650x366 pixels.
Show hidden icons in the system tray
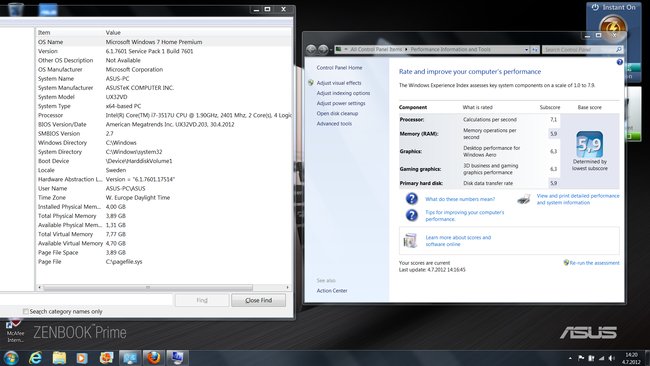(x=570, y=358)
